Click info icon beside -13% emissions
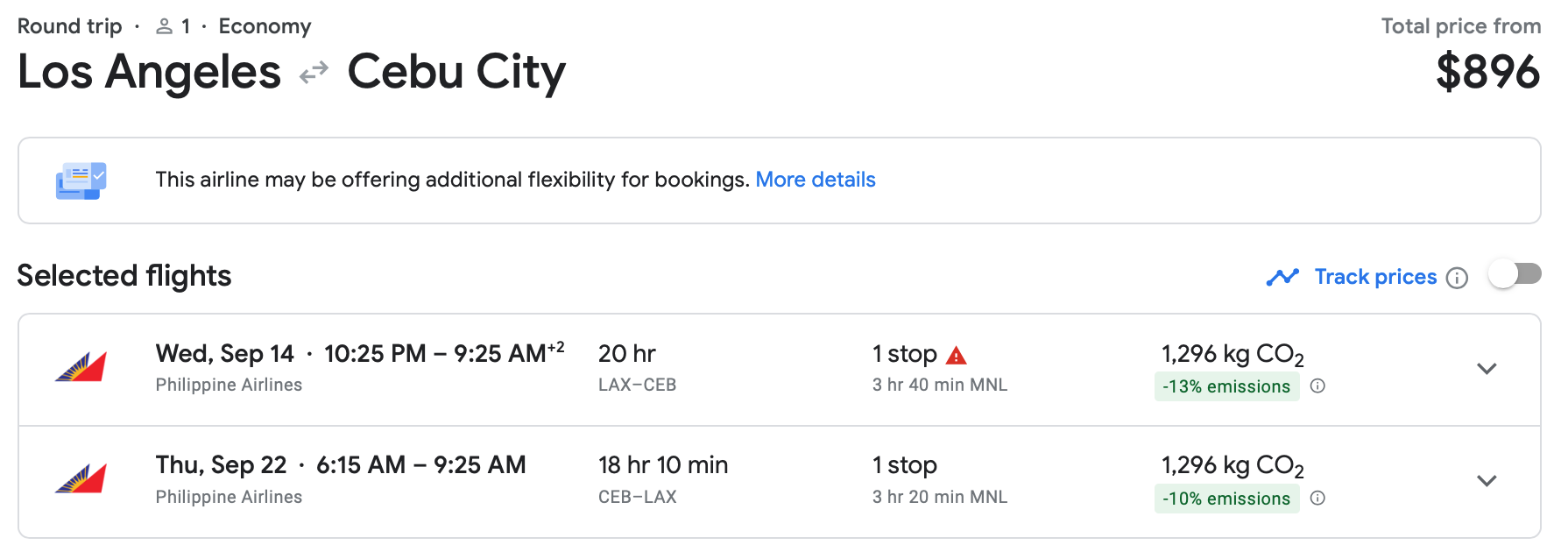 point(1317,386)
